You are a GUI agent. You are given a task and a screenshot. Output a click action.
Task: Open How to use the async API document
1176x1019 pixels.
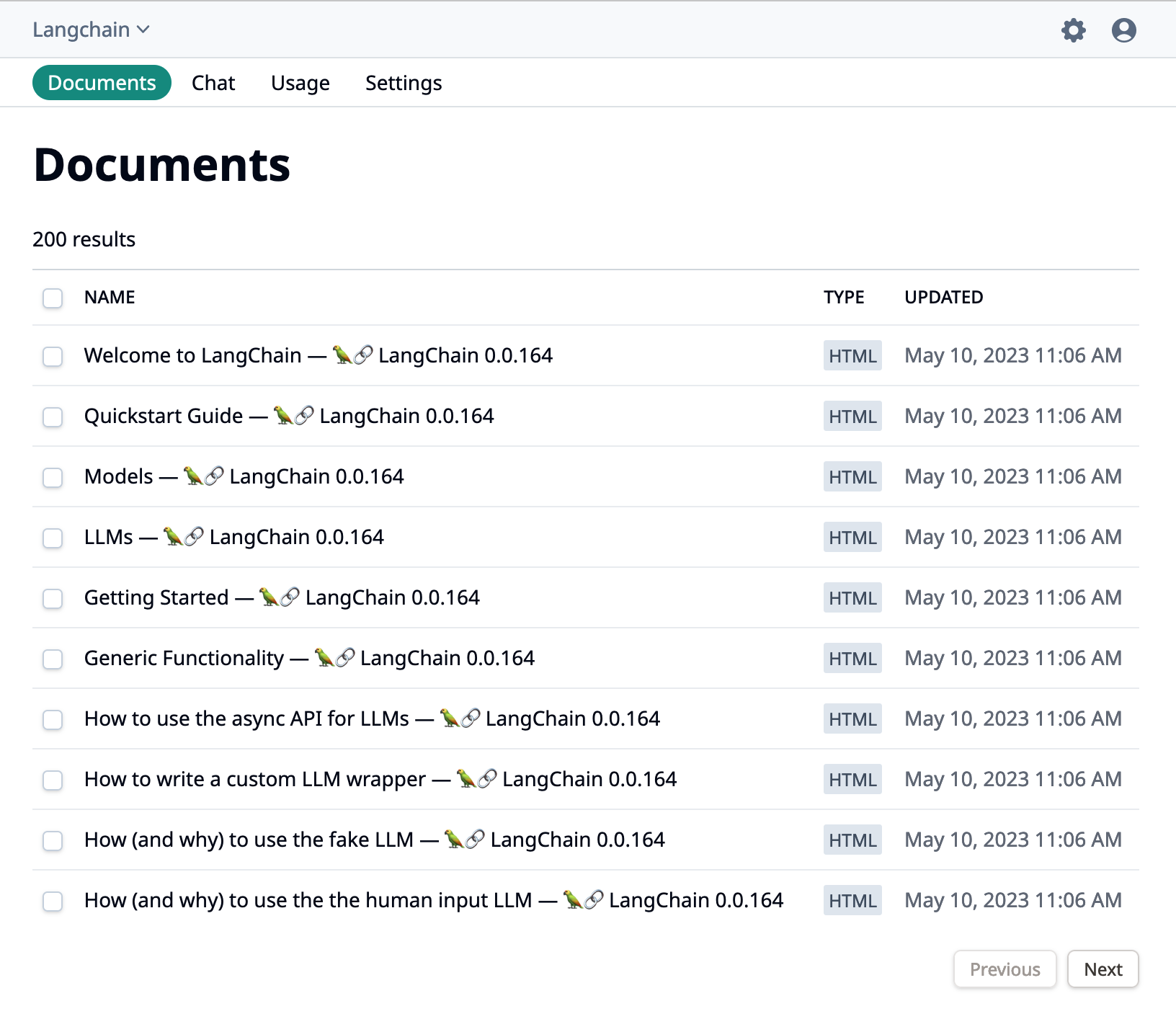372,718
